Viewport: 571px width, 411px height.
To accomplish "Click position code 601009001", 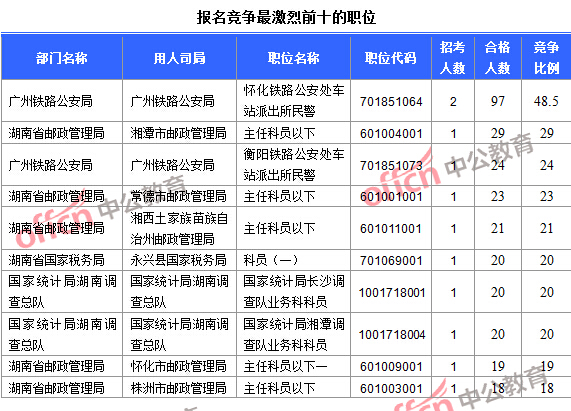I will (x=391, y=367).
